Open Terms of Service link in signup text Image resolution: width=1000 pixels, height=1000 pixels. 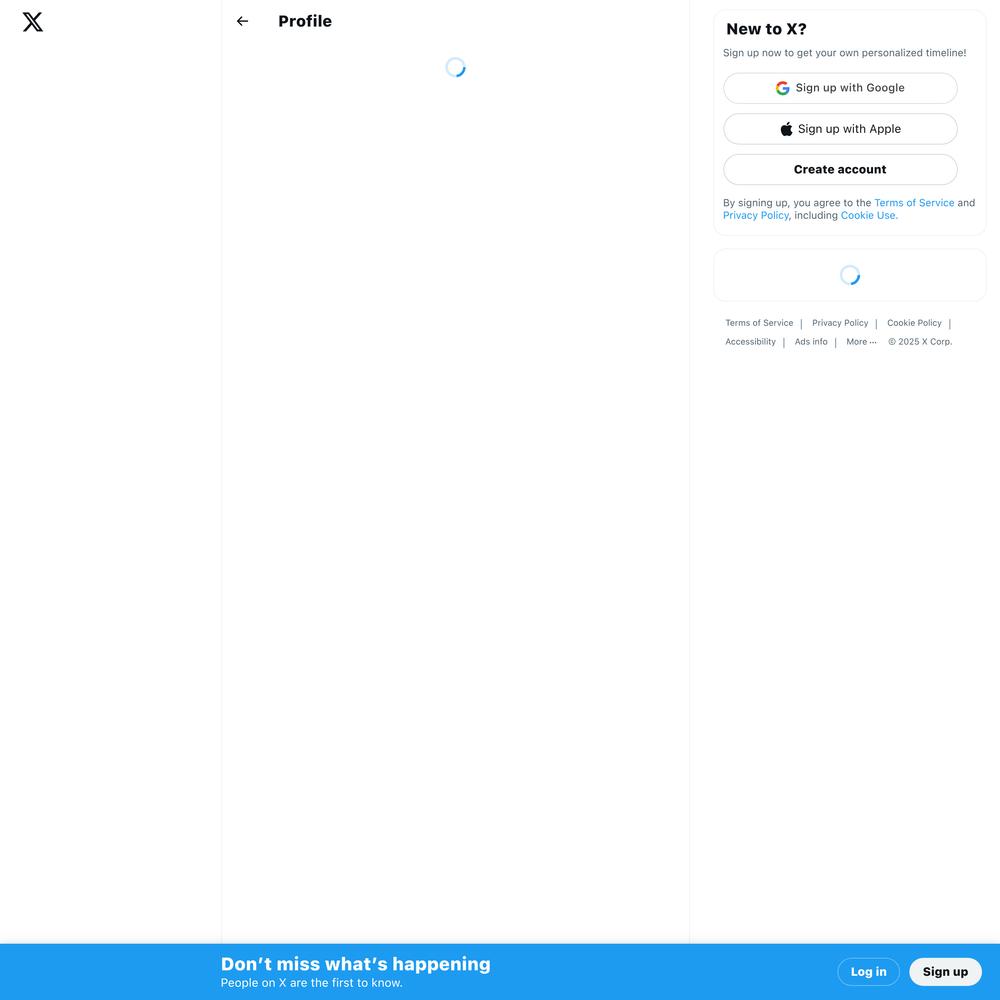pyautogui.click(x=914, y=203)
